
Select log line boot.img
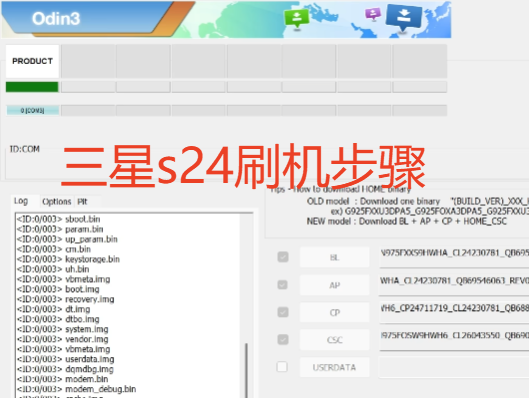58,289
